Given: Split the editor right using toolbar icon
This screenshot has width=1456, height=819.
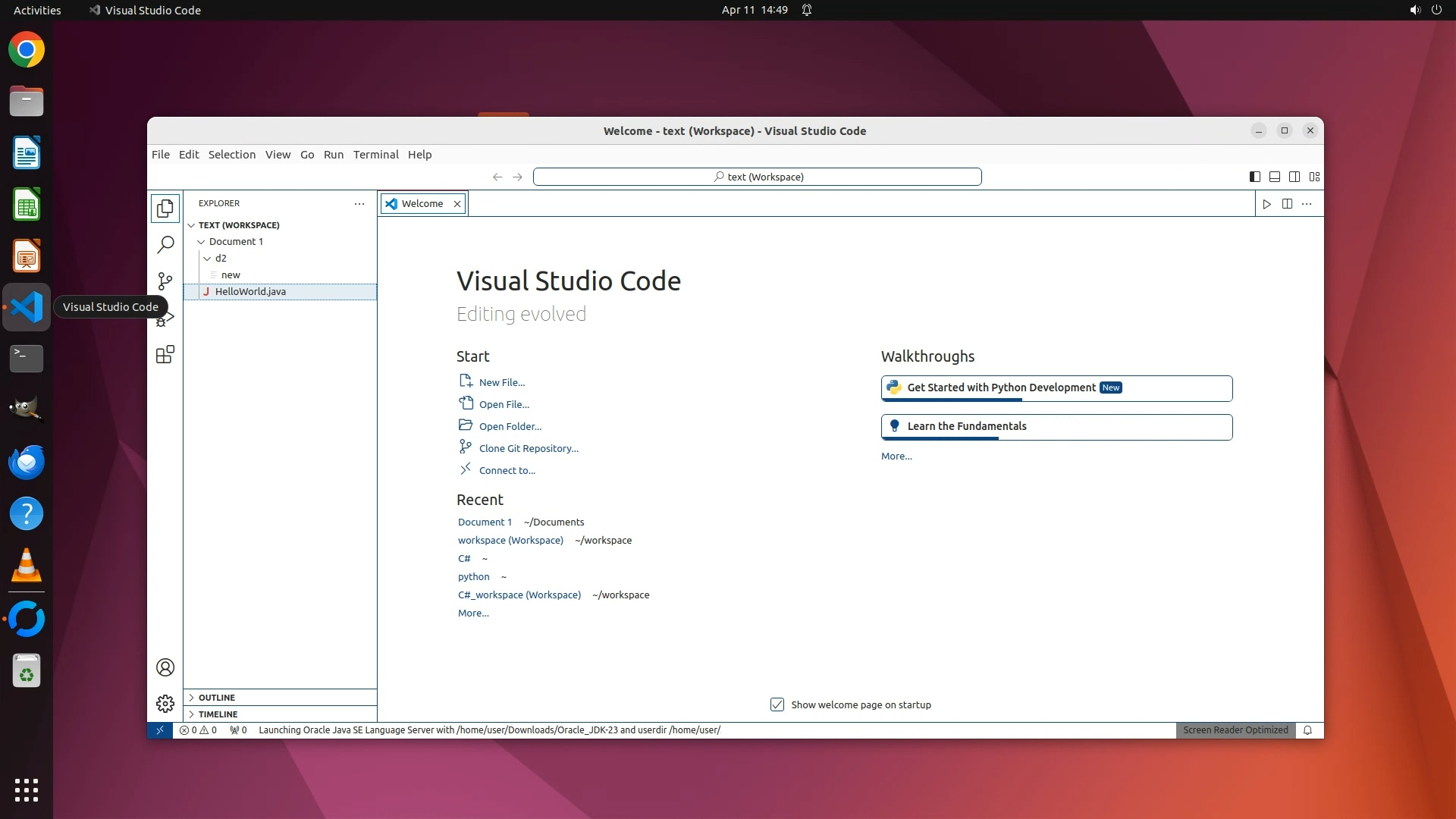Looking at the screenshot, I should coord(1287,203).
